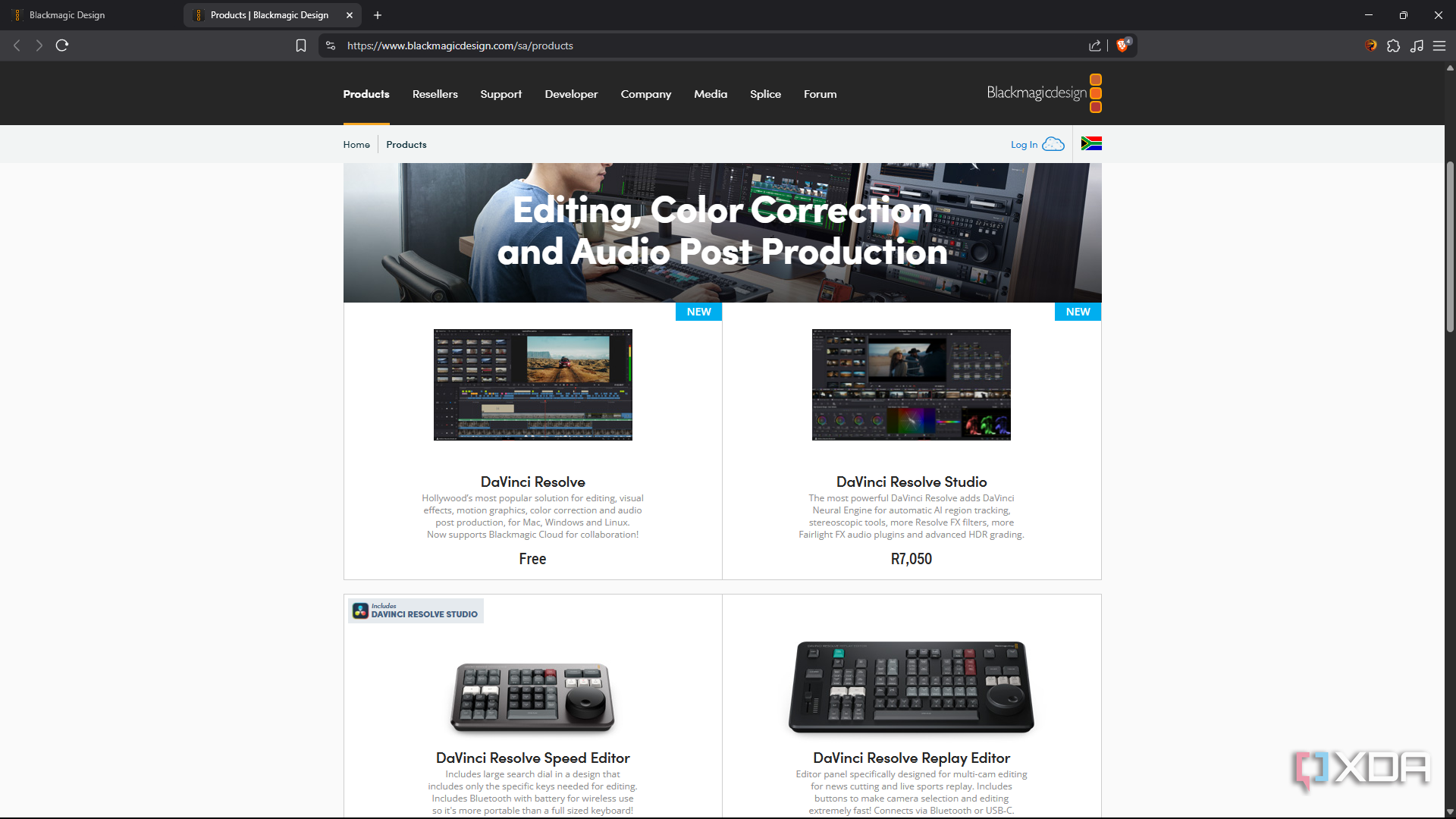Reload the Blackmagic products page
Screen dimensions: 1456x819
pos(62,45)
